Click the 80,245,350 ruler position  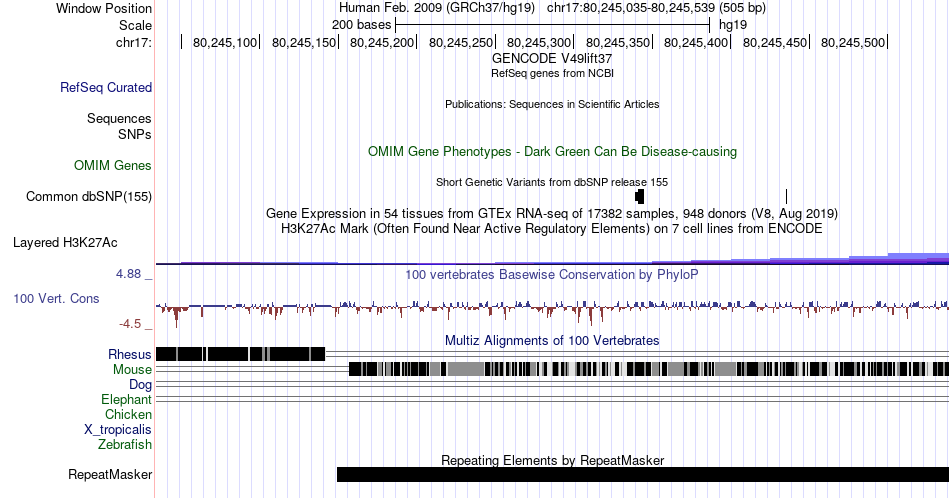pos(617,42)
